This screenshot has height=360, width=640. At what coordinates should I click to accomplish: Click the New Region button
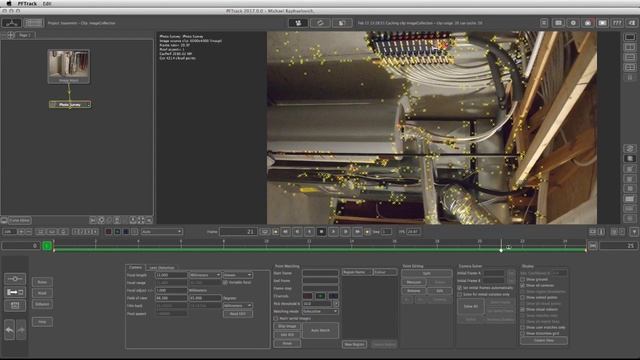354,344
